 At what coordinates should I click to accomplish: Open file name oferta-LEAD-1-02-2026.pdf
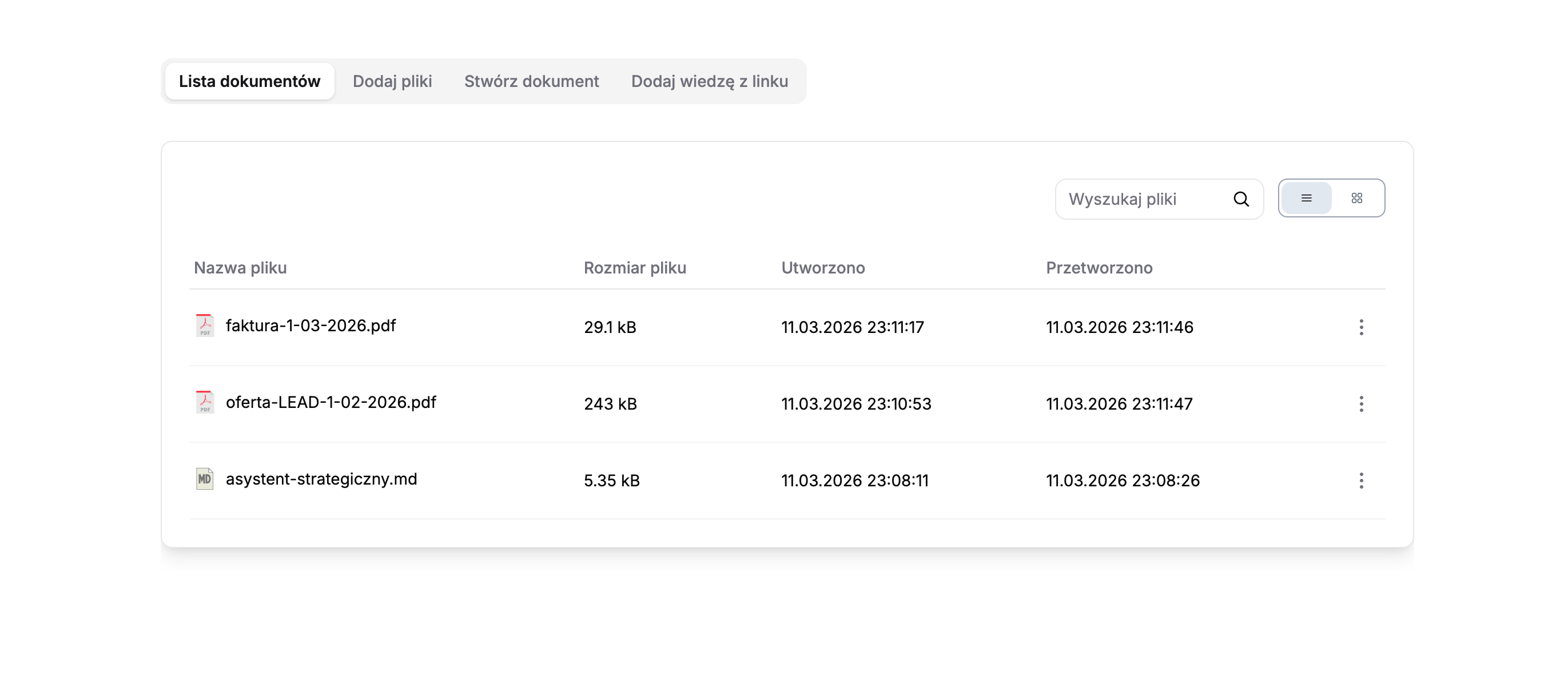click(331, 402)
